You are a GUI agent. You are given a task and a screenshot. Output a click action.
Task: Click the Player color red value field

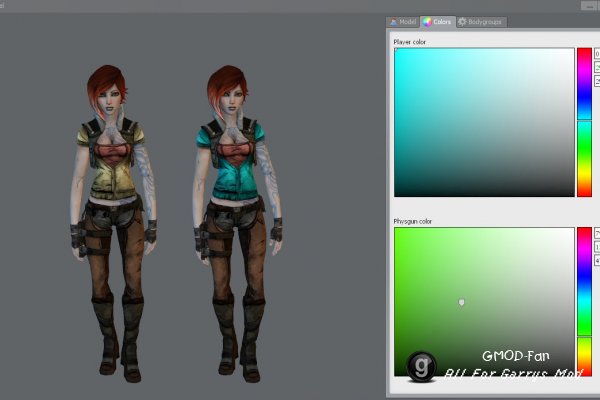[x=597, y=54]
